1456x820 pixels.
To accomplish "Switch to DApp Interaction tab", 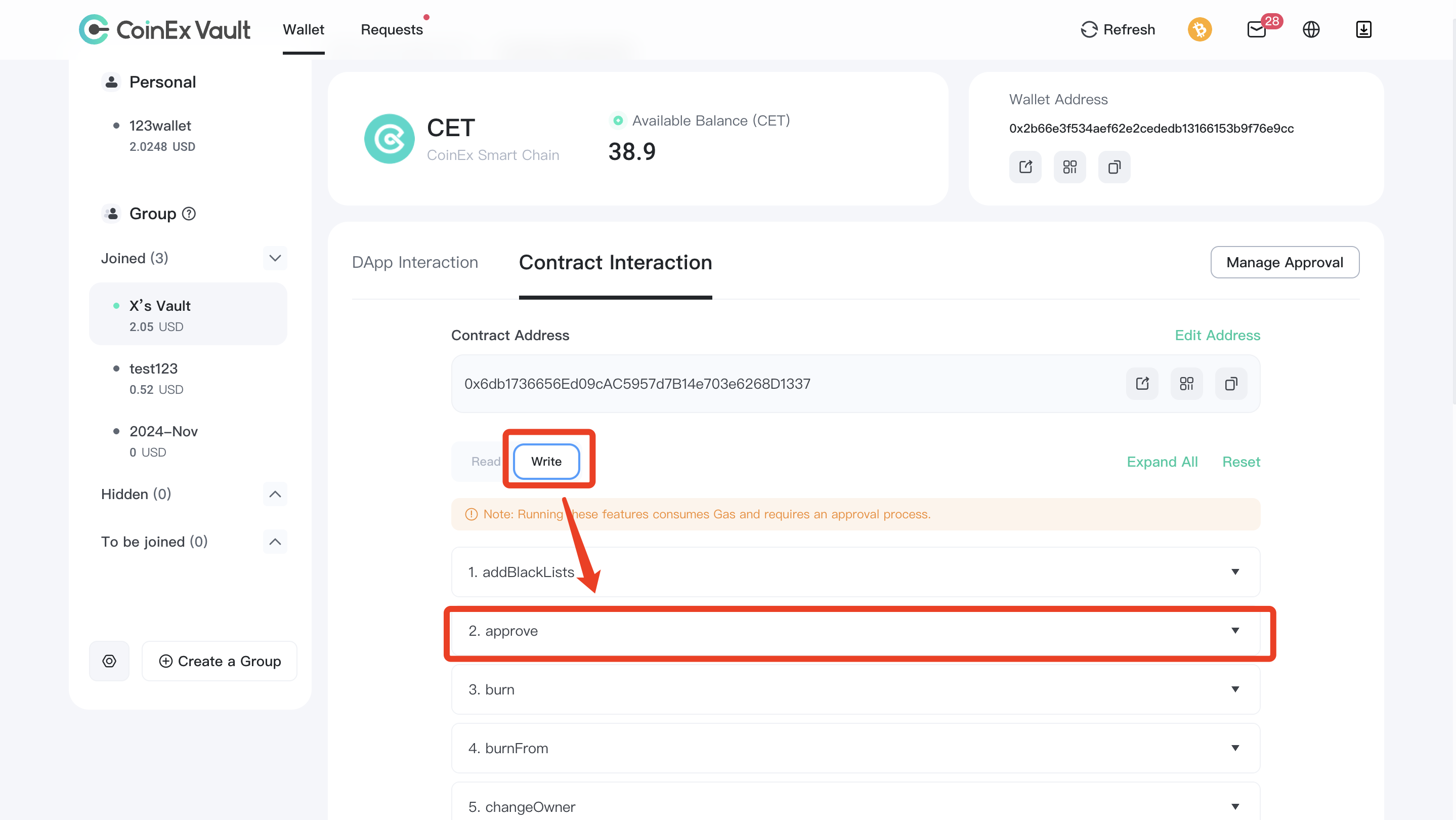I will [x=415, y=262].
